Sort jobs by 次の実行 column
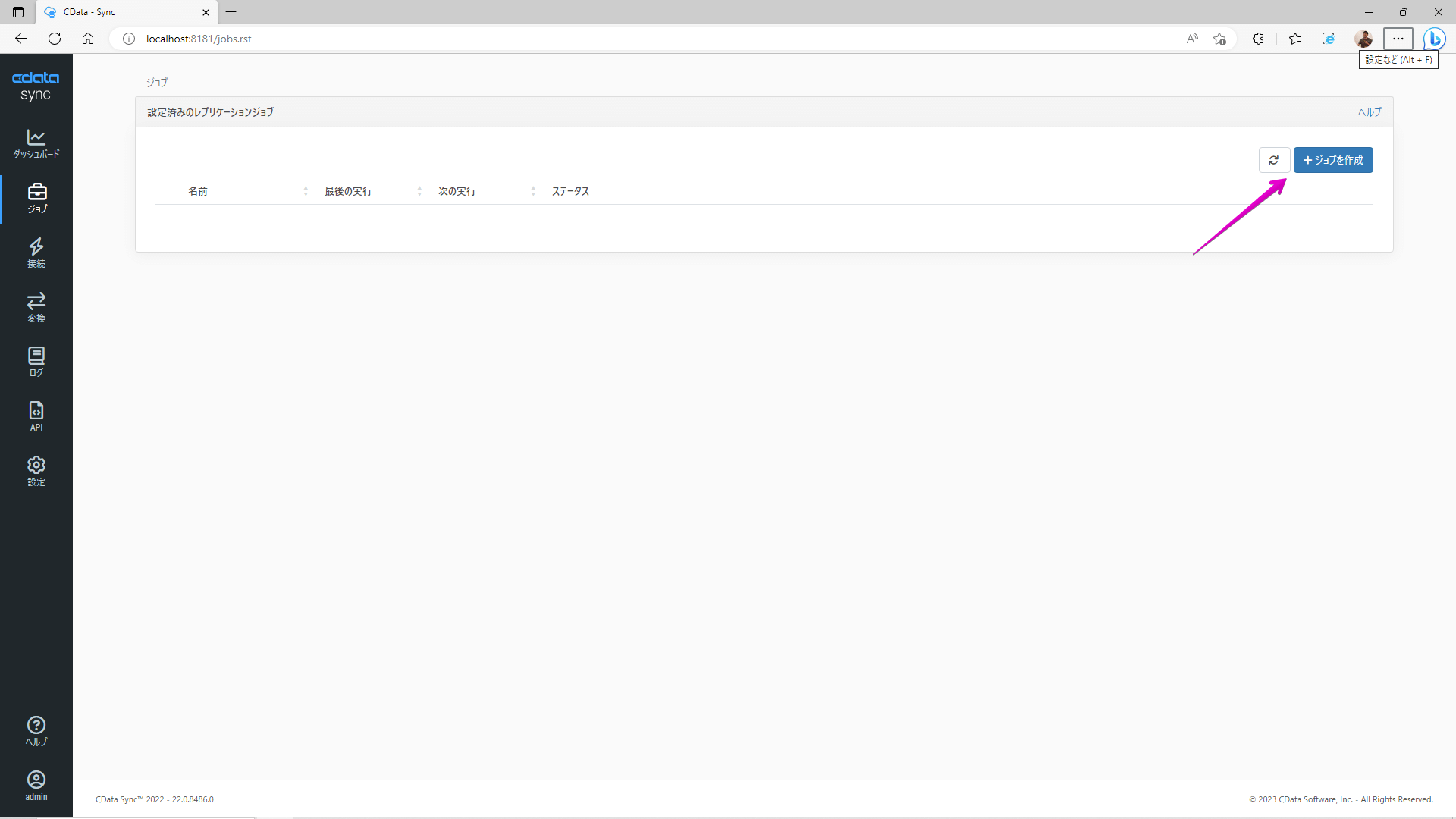This screenshot has height=819, width=1456. pos(457,191)
